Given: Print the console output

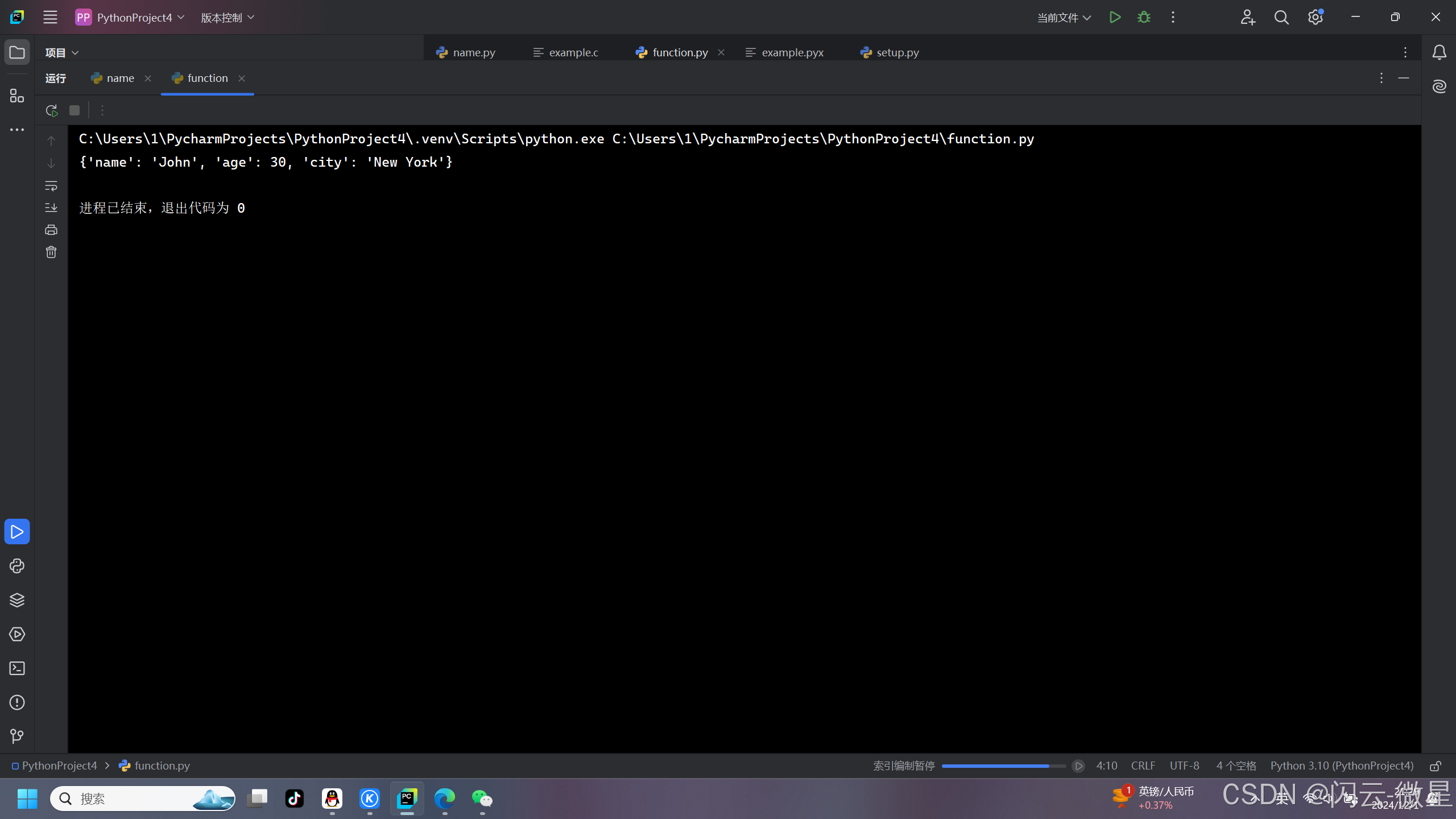Looking at the screenshot, I should tap(51, 230).
